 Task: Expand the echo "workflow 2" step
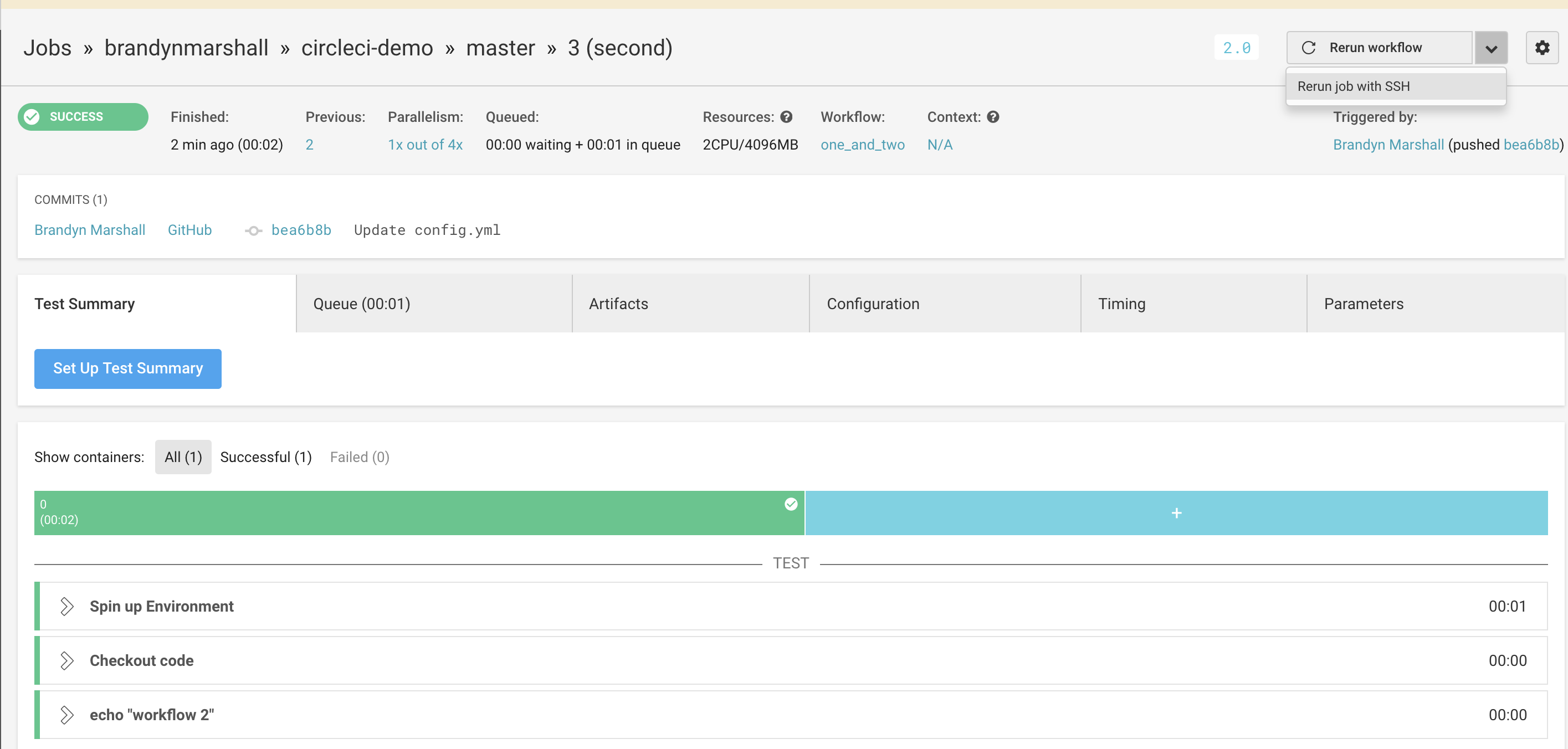pos(67,714)
